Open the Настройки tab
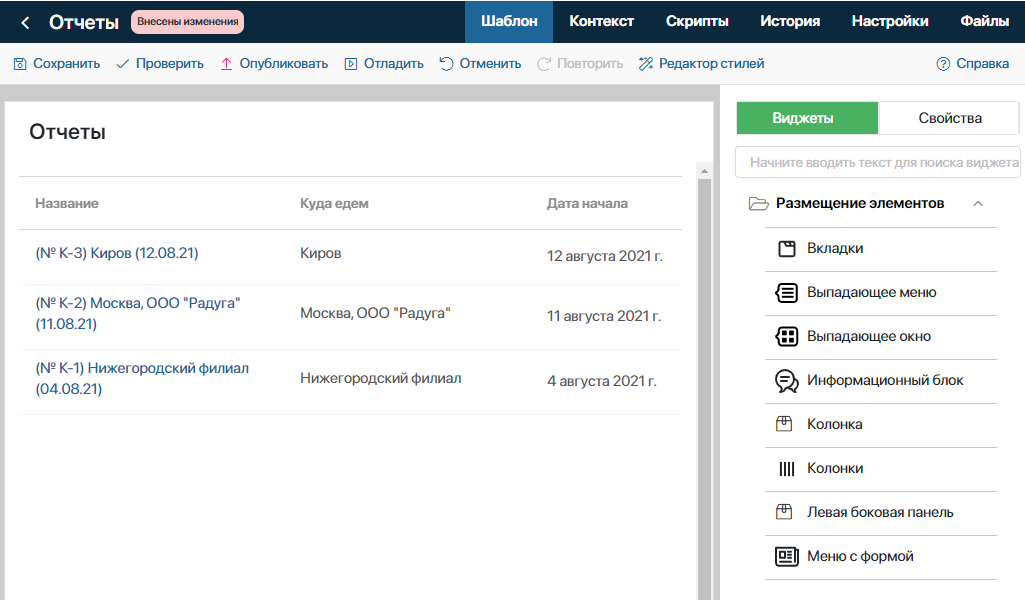1025x600 pixels. pos(890,22)
